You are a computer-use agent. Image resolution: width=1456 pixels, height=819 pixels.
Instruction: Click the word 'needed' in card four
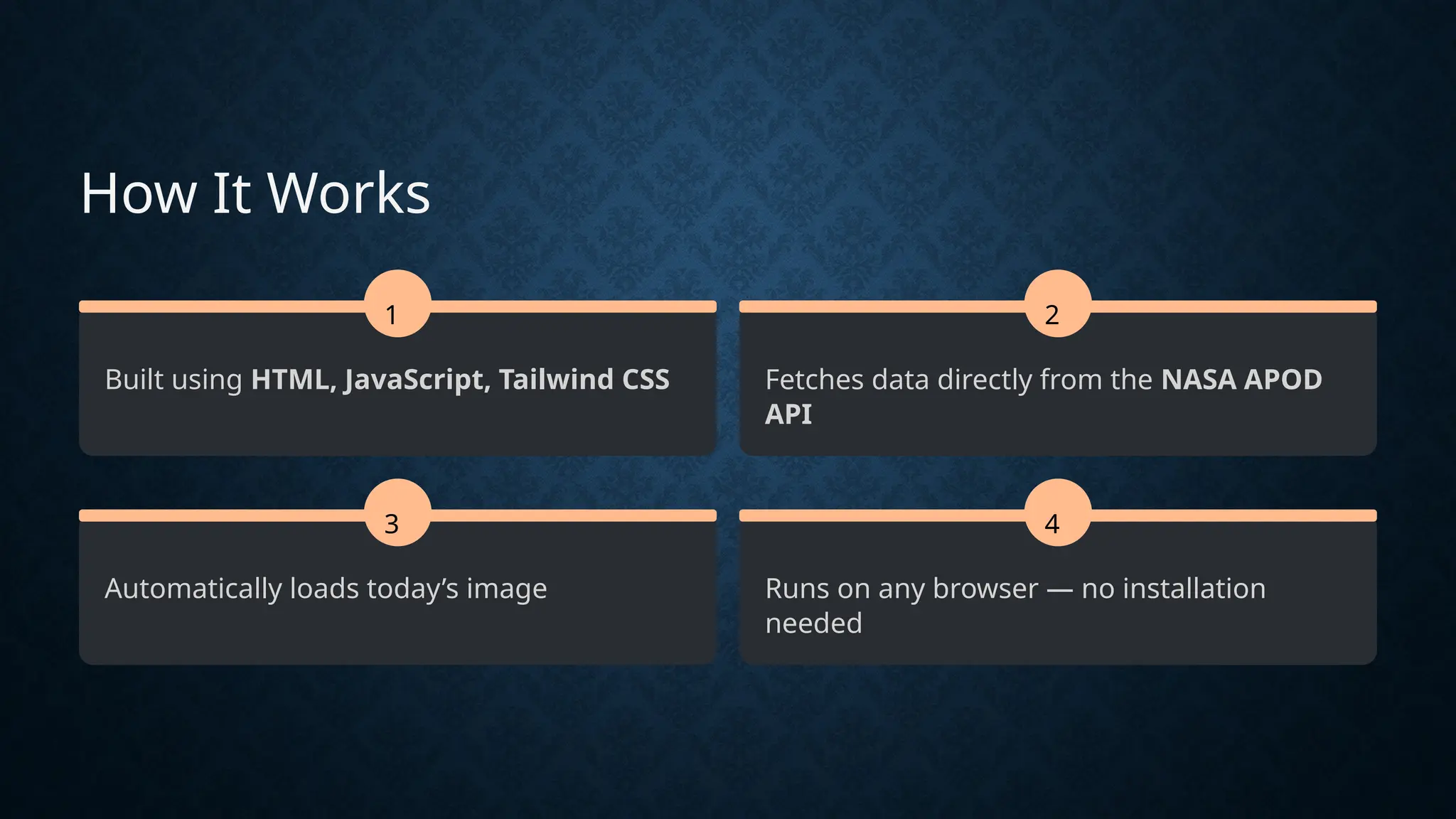pyautogui.click(x=813, y=623)
